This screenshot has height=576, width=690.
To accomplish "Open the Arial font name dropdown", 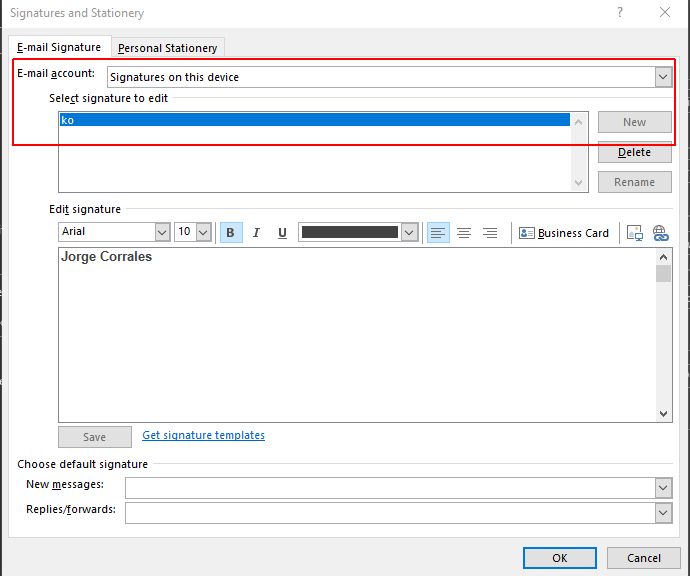I will tap(162, 232).
